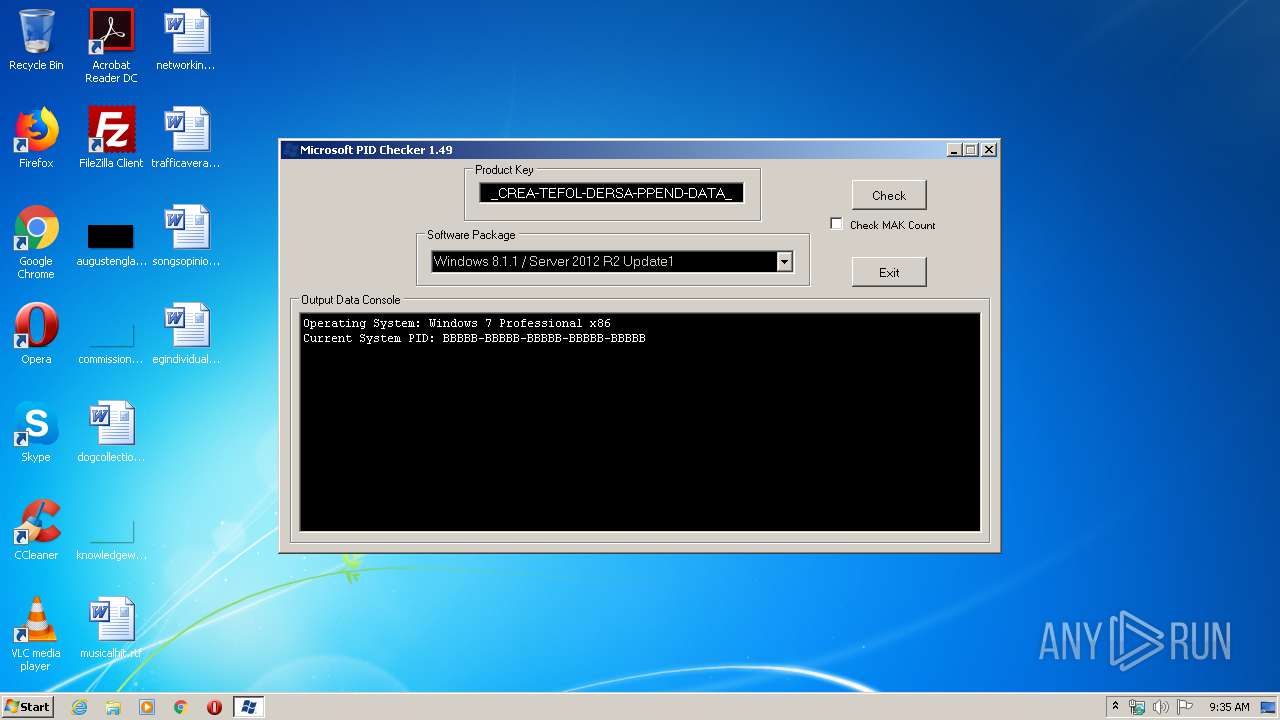Launch Firefox from the desktop

36,138
